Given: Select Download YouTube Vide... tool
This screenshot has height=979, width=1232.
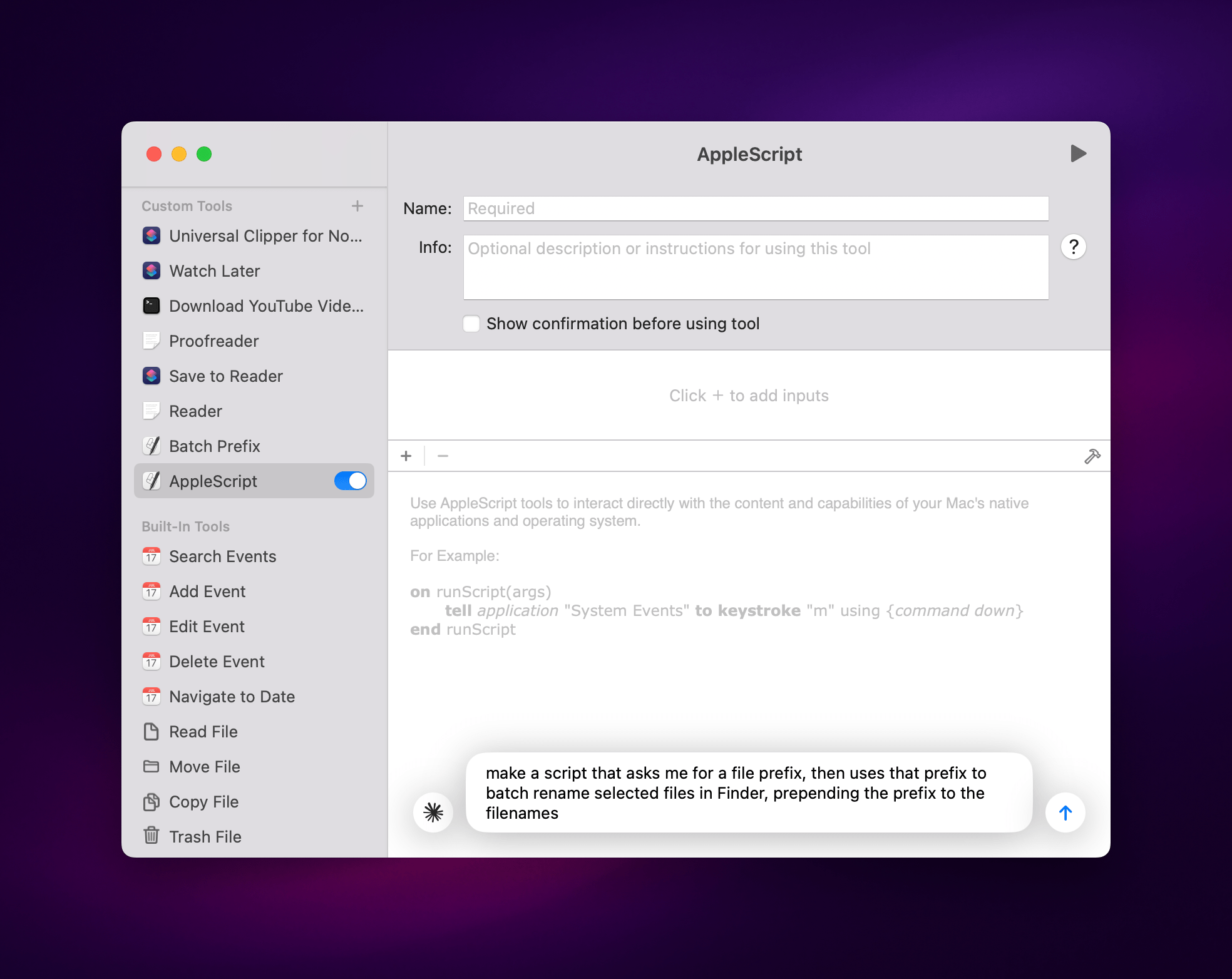Looking at the screenshot, I should click(254, 305).
